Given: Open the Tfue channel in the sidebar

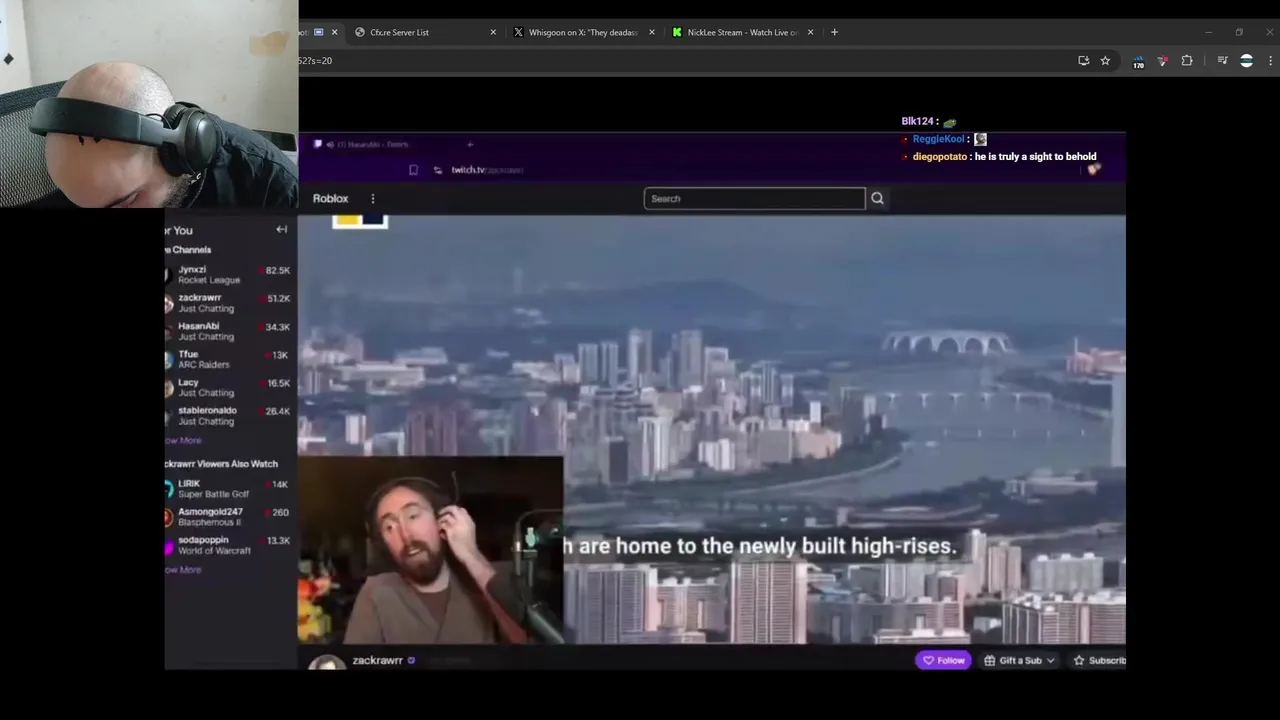Looking at the screenshot, I should click(x=228, y=359).
